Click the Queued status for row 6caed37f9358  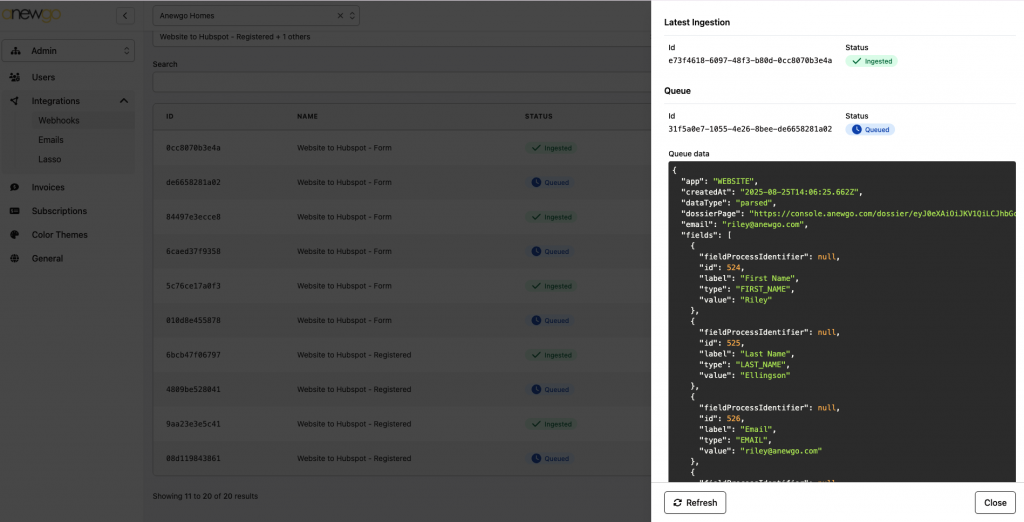click(x=551, y=252)
